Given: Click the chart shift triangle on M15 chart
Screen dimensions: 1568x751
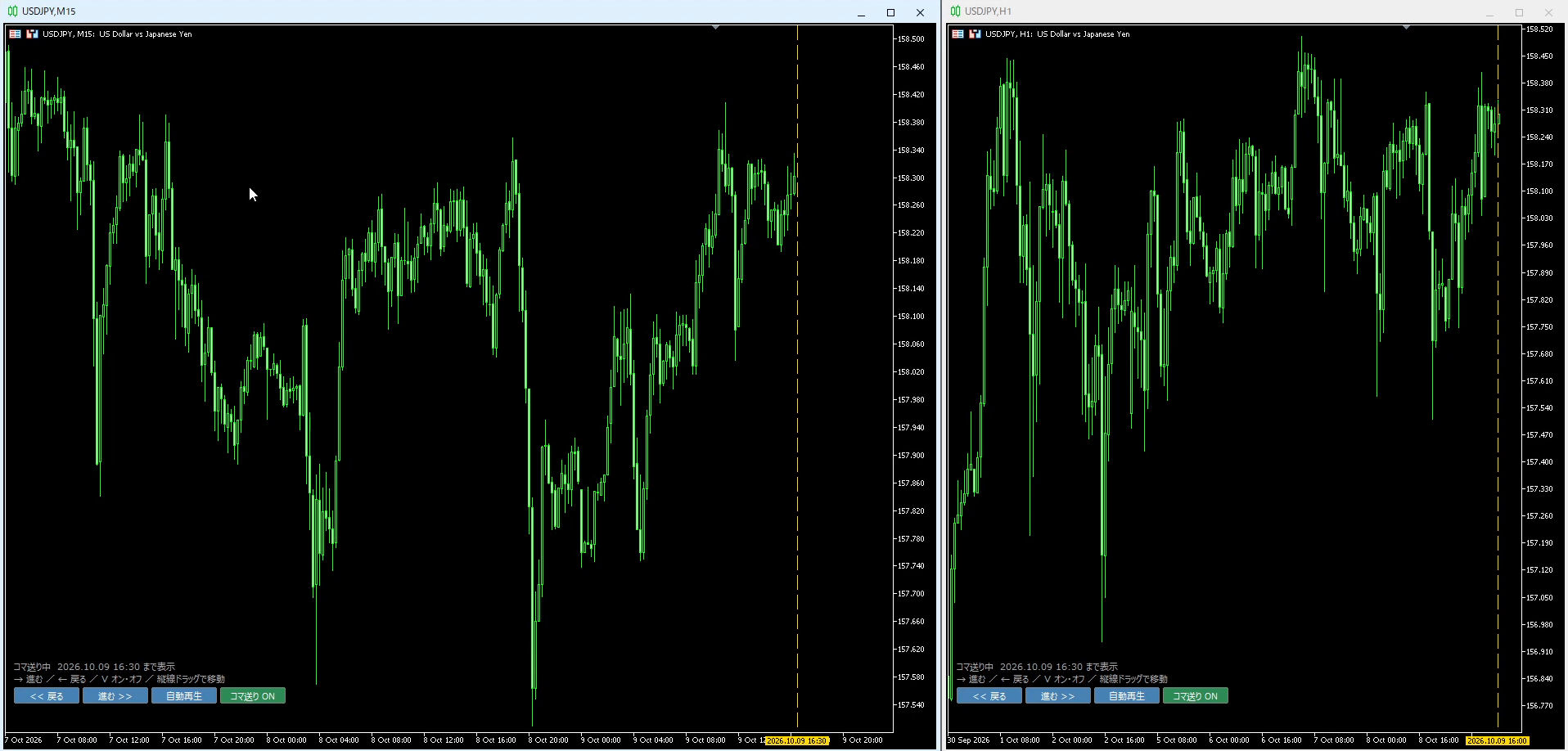Looking at the screenshot, I should point(715,28).
